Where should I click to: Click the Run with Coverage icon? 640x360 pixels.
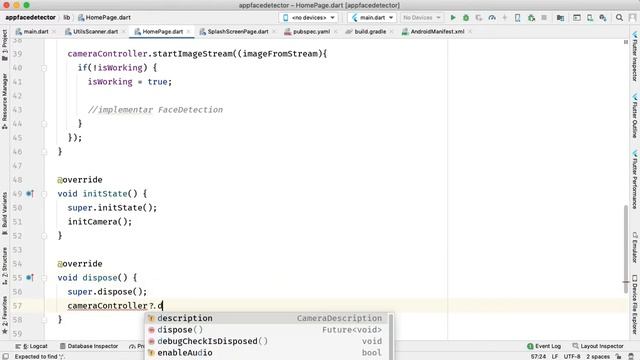tap(479, 18)
